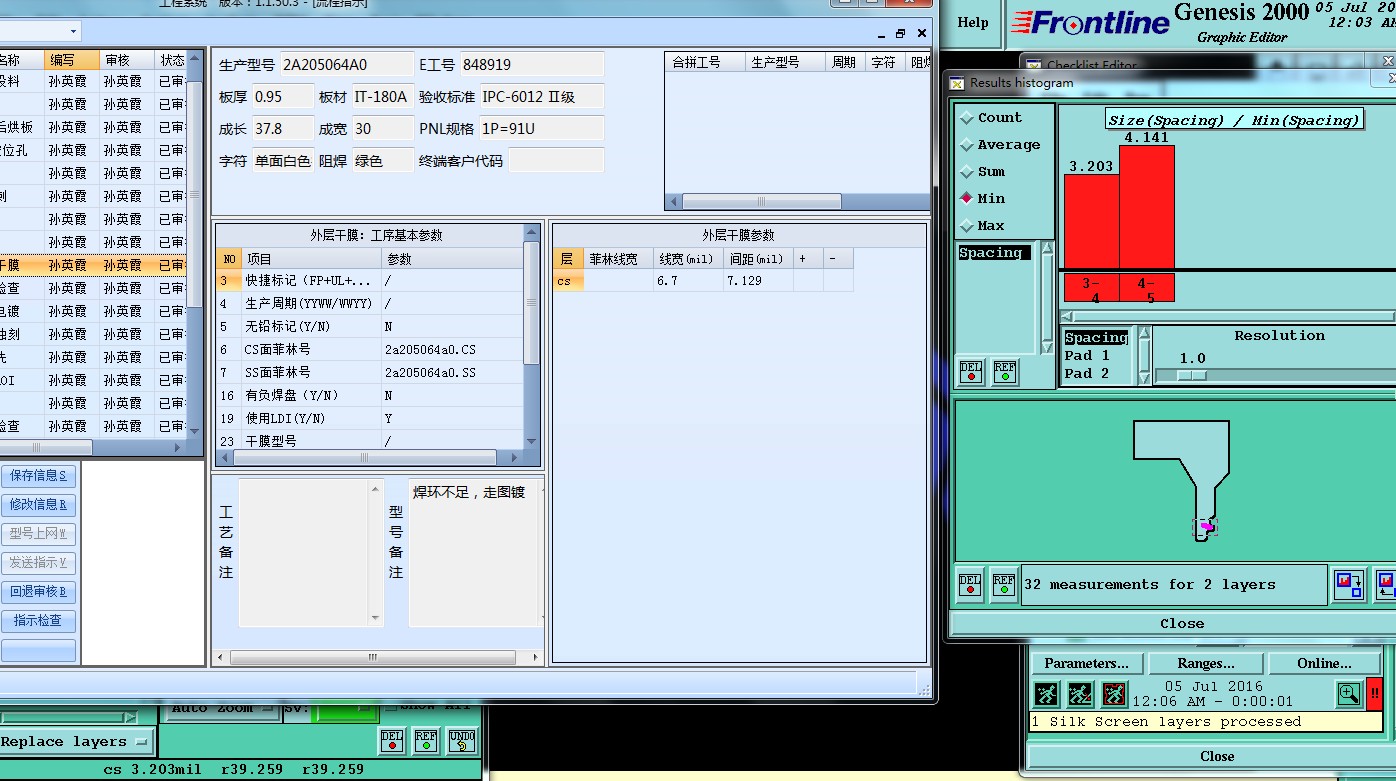The image size is (1396, 781).
Task: Click 保存信息 button
Action: pyautogui.click(x=39, y=476)
